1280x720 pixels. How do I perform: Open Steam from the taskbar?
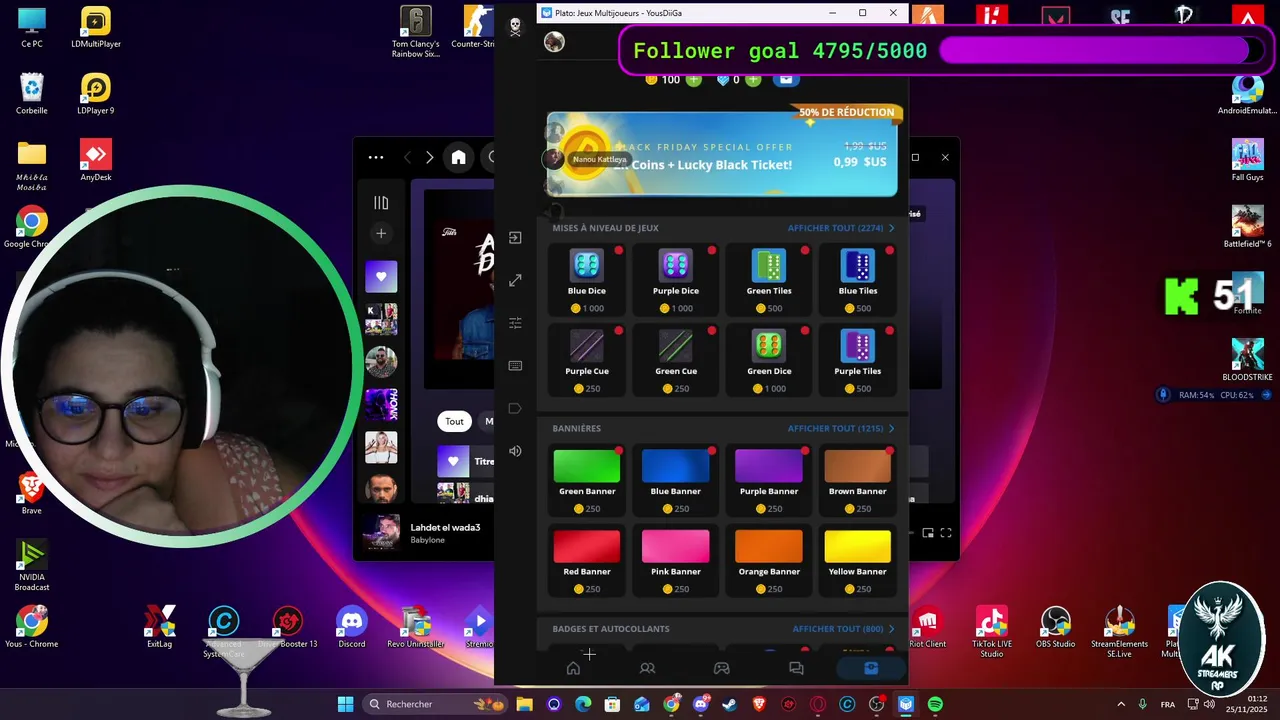[730, 704]
